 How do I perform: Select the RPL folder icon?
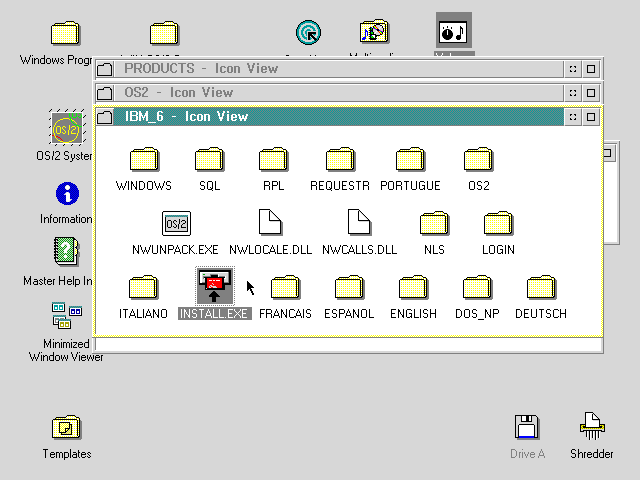[273, 159]
